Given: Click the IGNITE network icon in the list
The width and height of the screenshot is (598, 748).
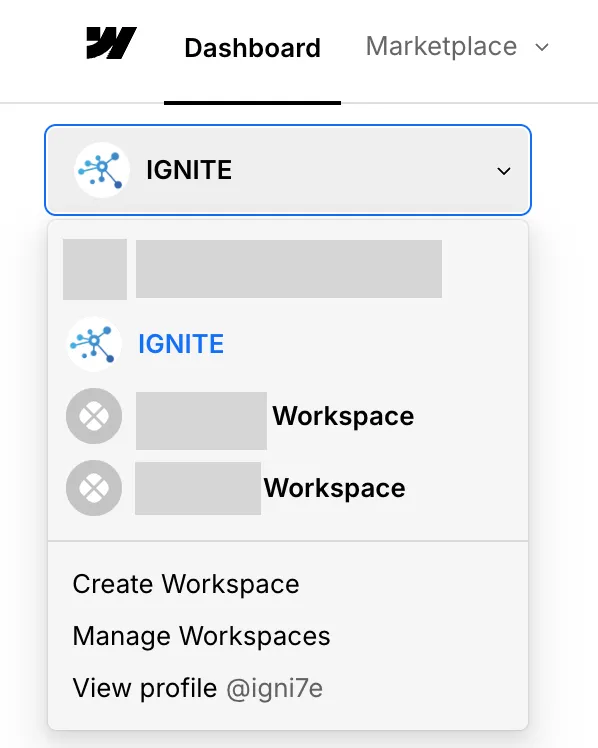Looking at the screenshot, I should tap(94, 344).
